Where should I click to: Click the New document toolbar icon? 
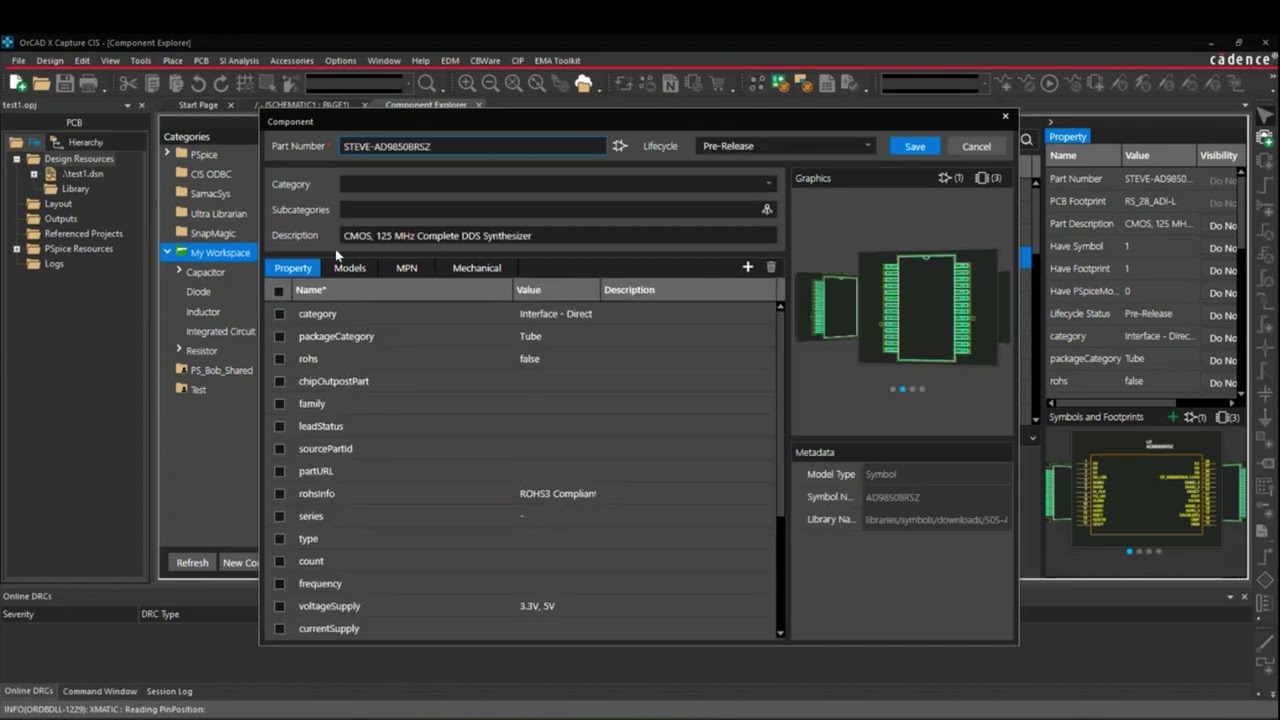tap(18, 84)
